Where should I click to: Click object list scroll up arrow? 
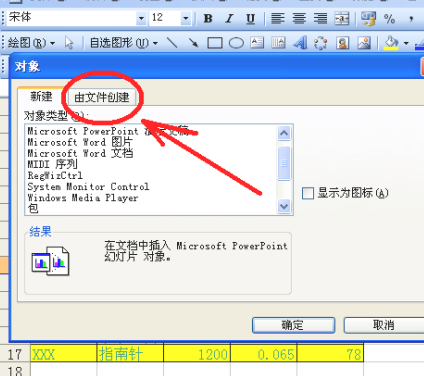(284, 133)
